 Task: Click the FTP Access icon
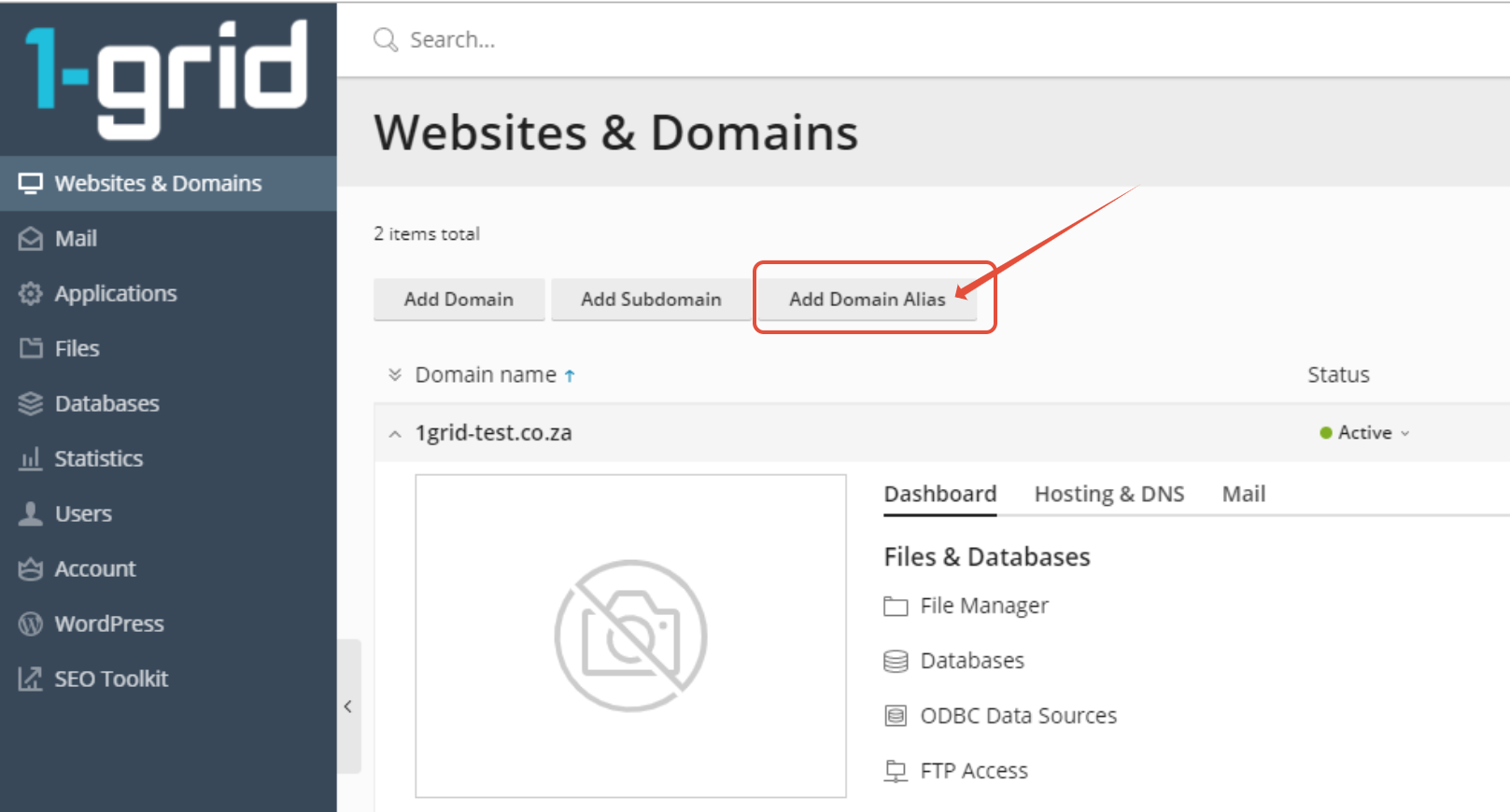(896, 771)
